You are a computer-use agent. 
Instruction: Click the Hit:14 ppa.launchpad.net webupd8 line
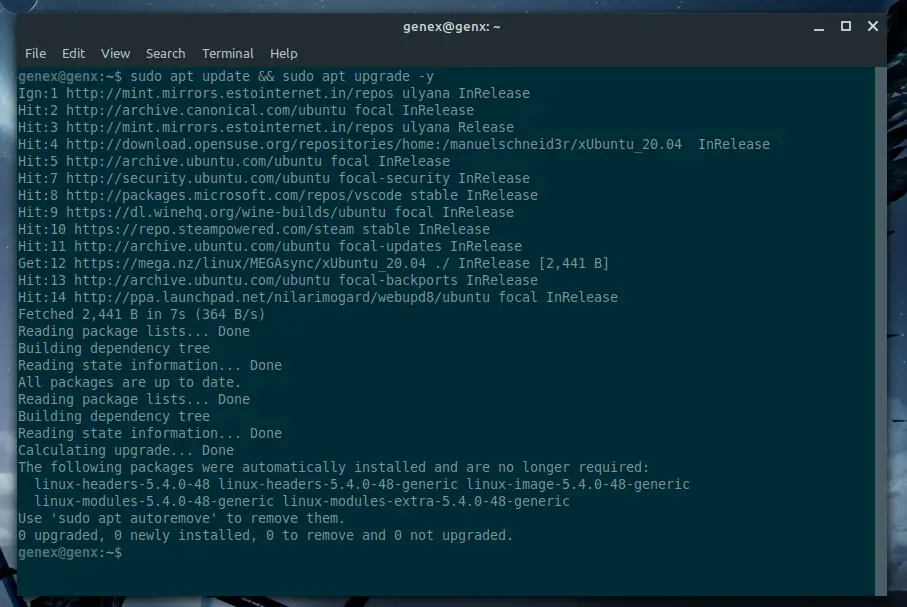pos(318,297)
